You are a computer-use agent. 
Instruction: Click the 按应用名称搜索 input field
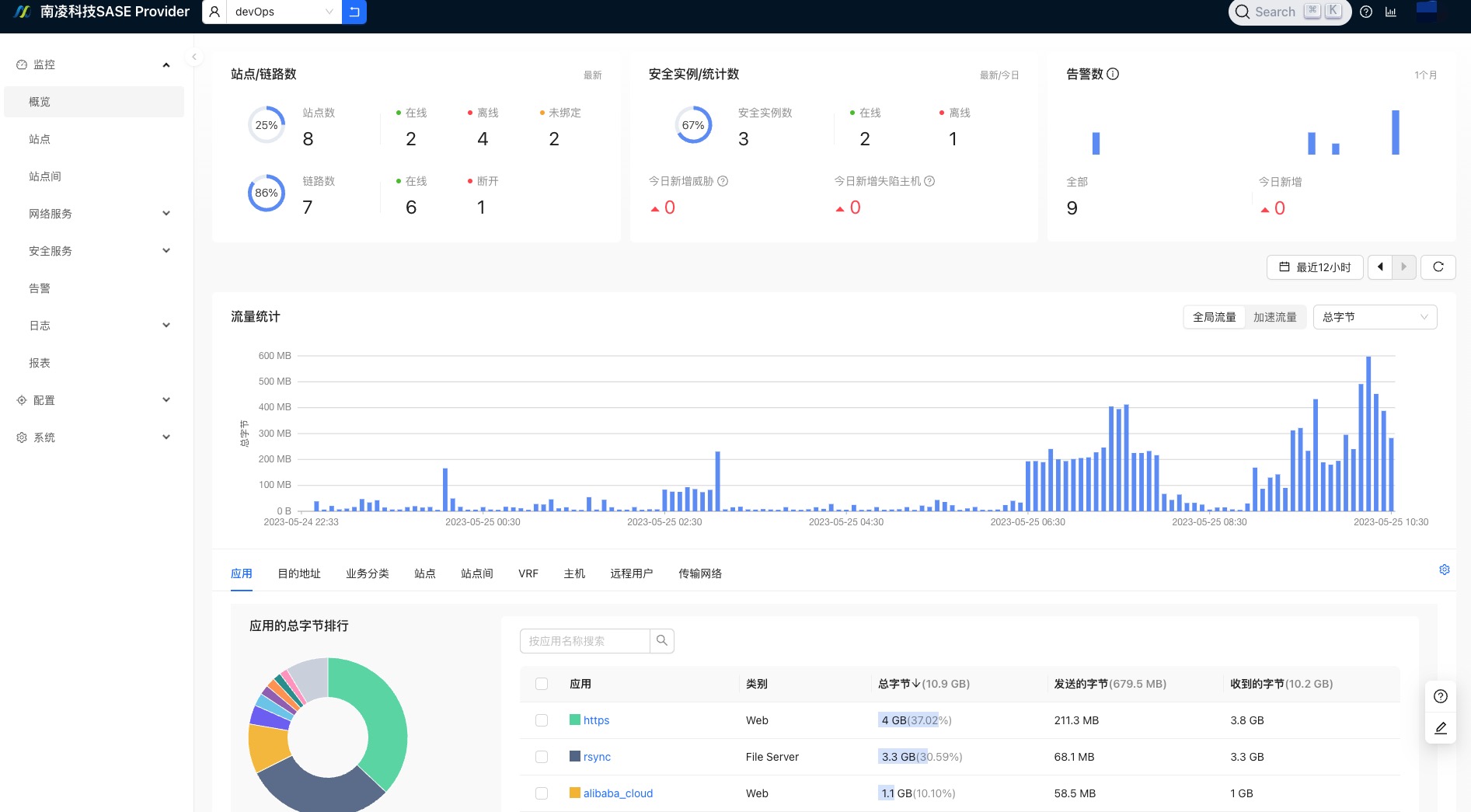click(584, 641)
